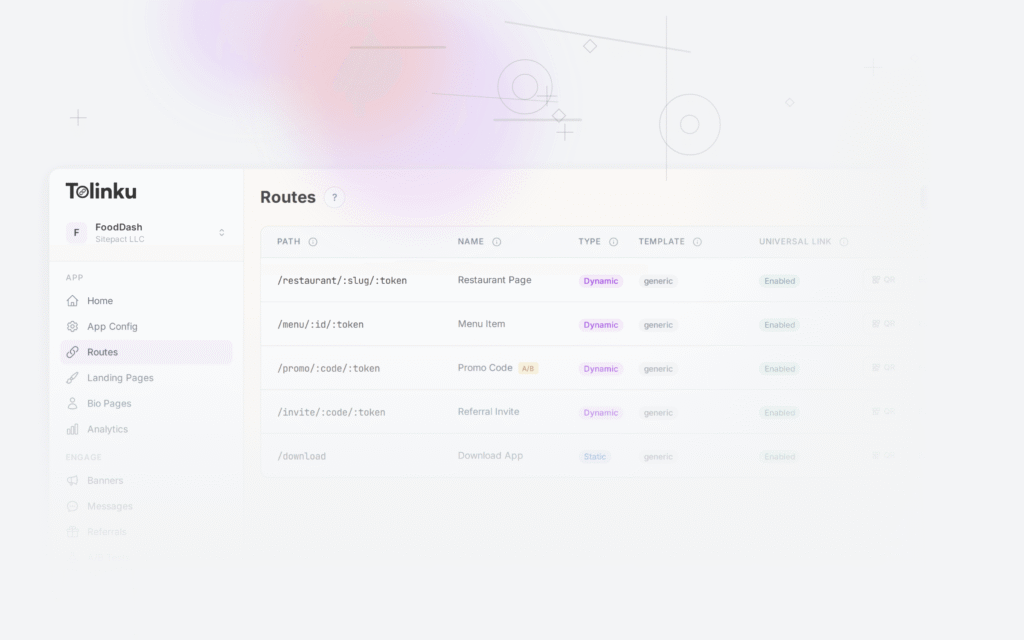The height and width of the screenshot is (640, 1024).
Task: Click the TYPE column info icon
Action: pos(613,242)
